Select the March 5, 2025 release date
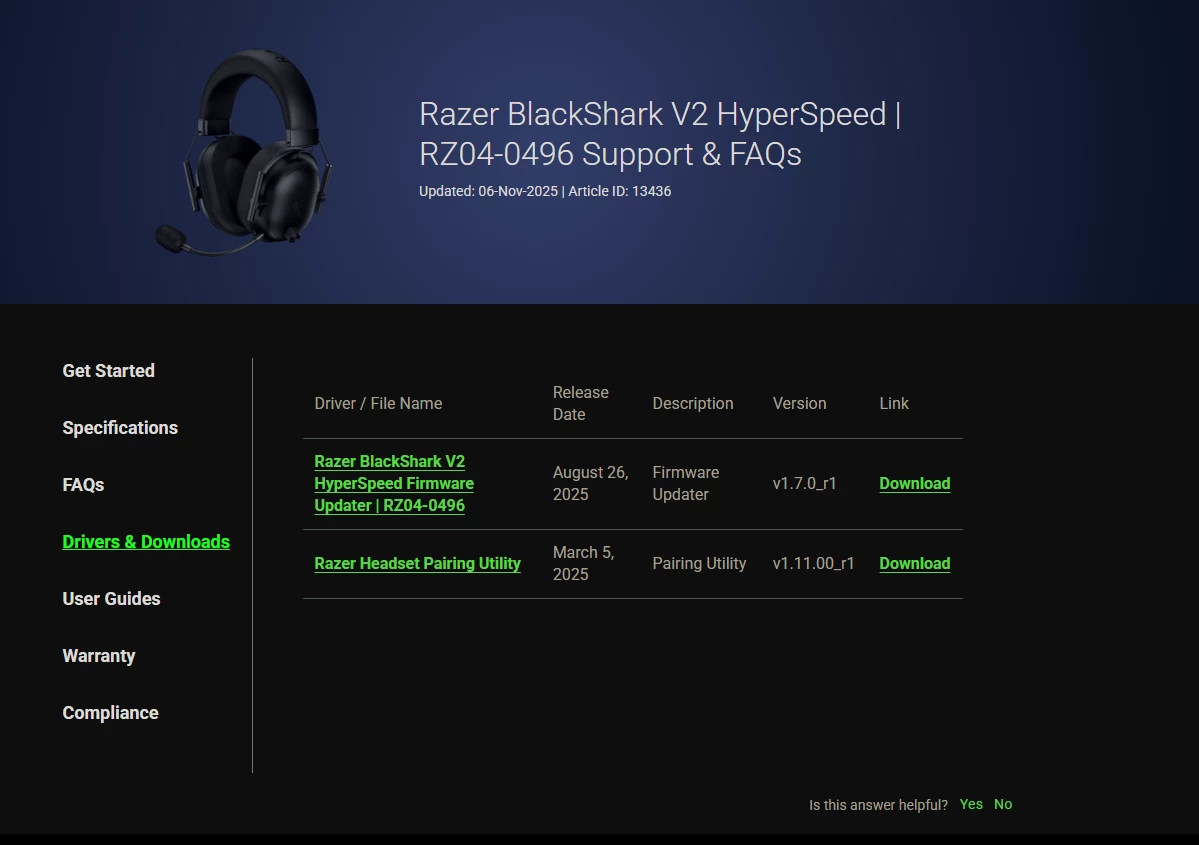This screenshot has width=1199, height=845. click(x=583, y=564)
